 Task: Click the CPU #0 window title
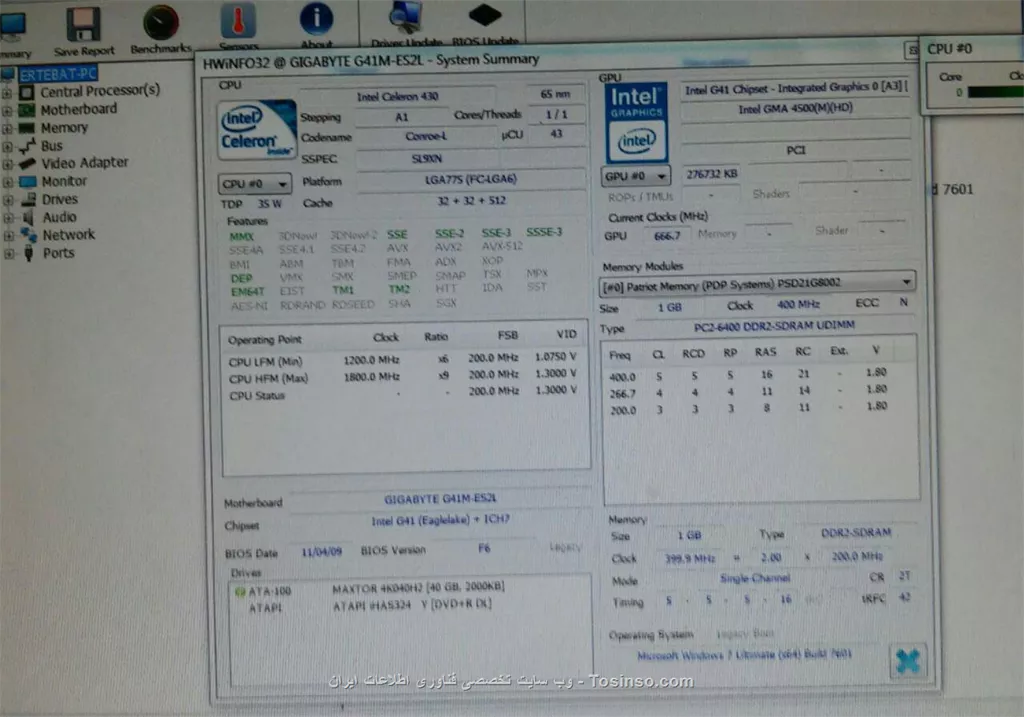[950, 49]
